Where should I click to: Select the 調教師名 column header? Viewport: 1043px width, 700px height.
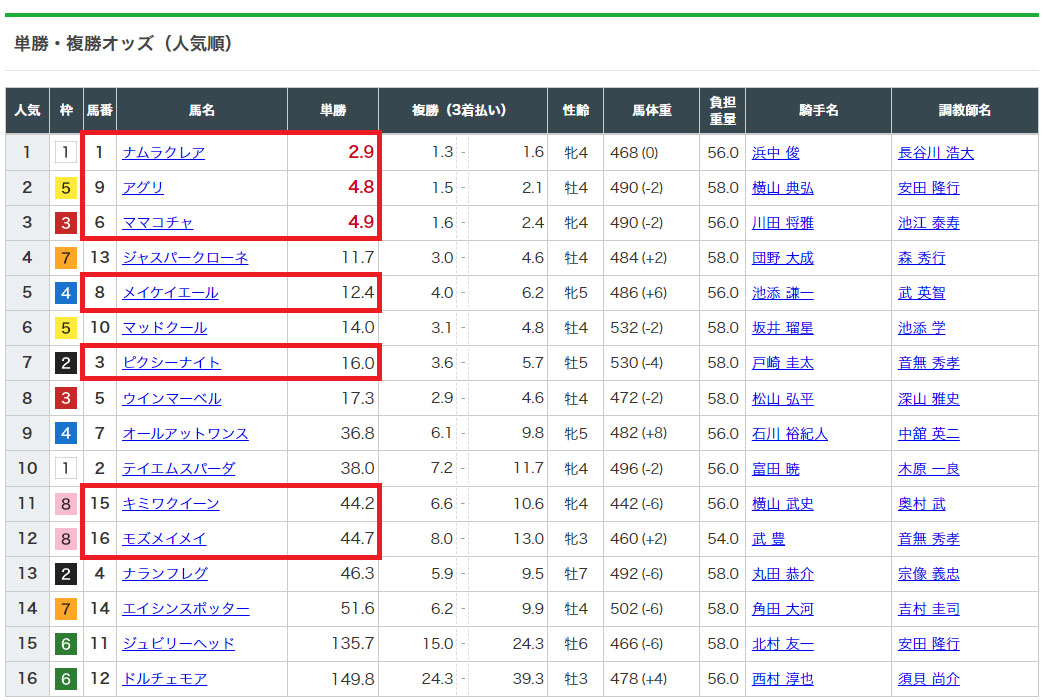pyautogui.click(x=965, y=110)
